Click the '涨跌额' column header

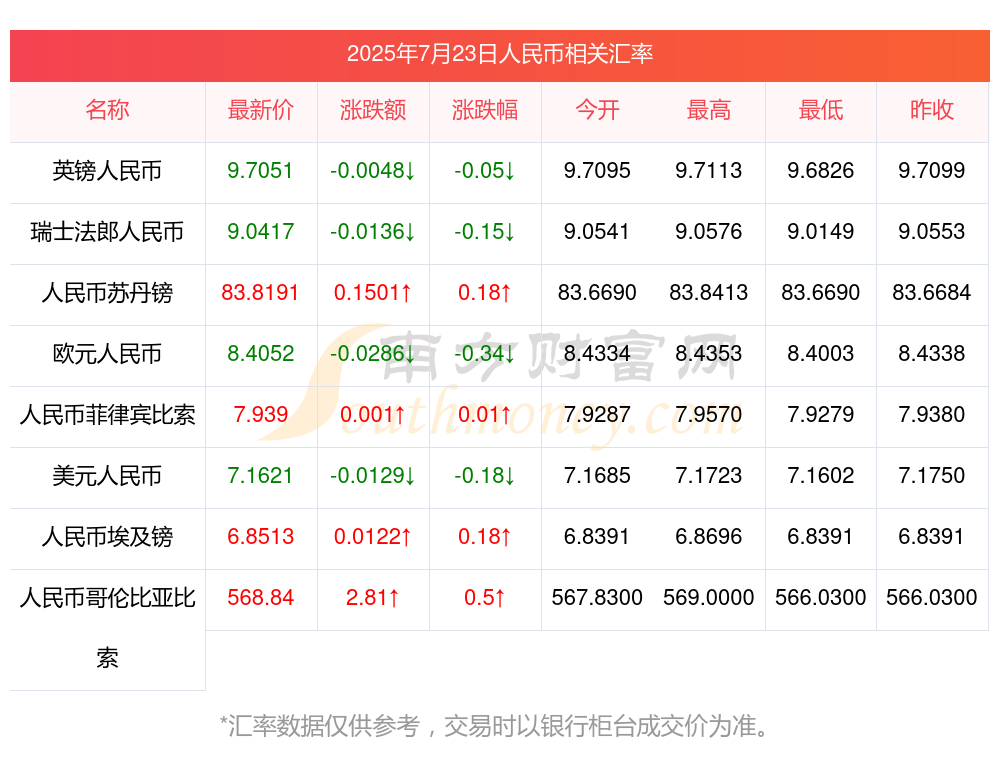click(373, 110)
